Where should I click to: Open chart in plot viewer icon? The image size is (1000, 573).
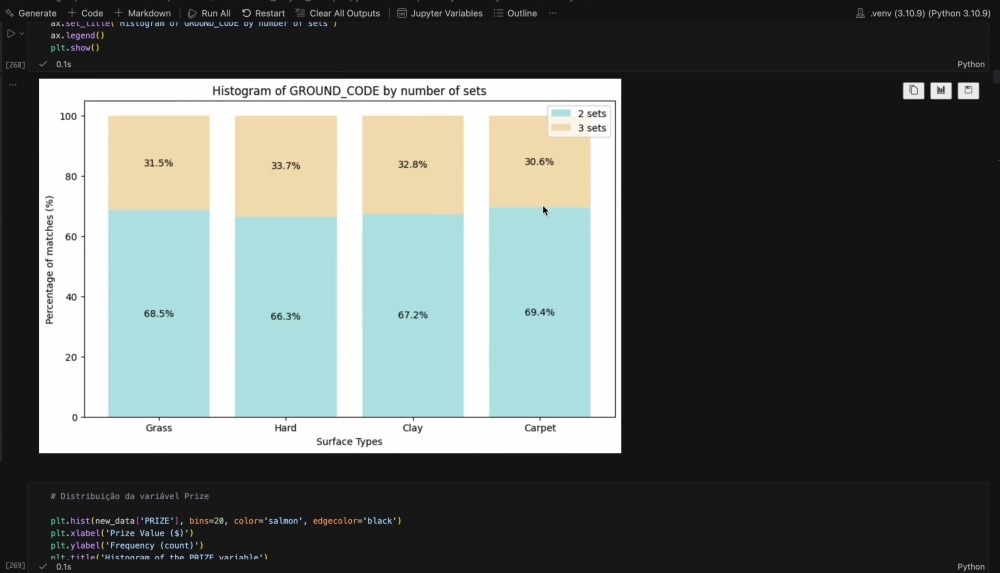tap(941, 91)
